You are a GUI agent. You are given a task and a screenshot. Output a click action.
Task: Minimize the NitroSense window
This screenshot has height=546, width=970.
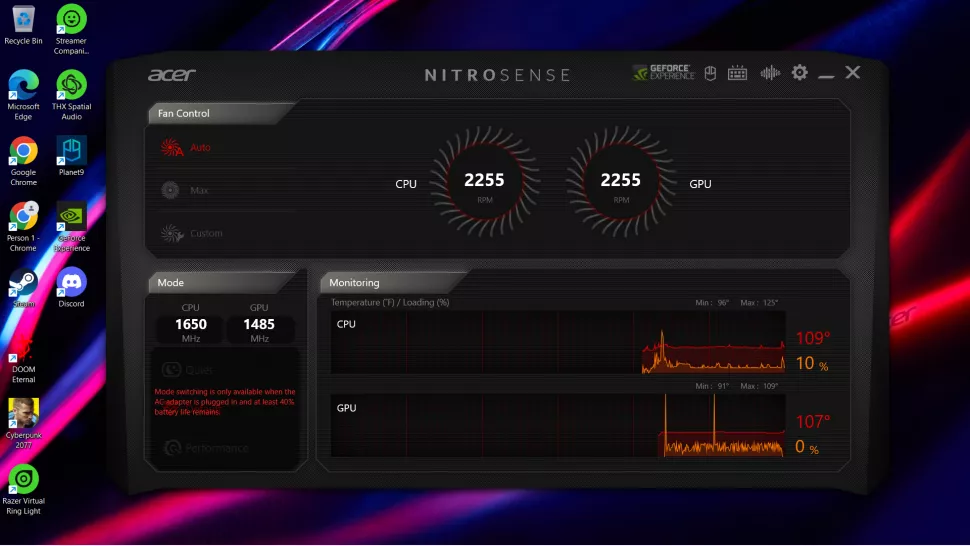[x=826, y=75]
